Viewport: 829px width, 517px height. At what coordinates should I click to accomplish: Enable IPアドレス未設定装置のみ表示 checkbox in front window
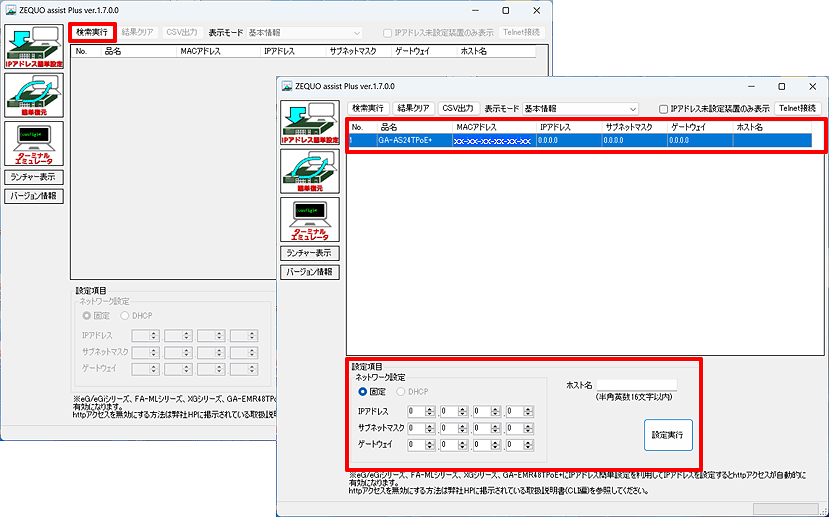click(663, 109)
